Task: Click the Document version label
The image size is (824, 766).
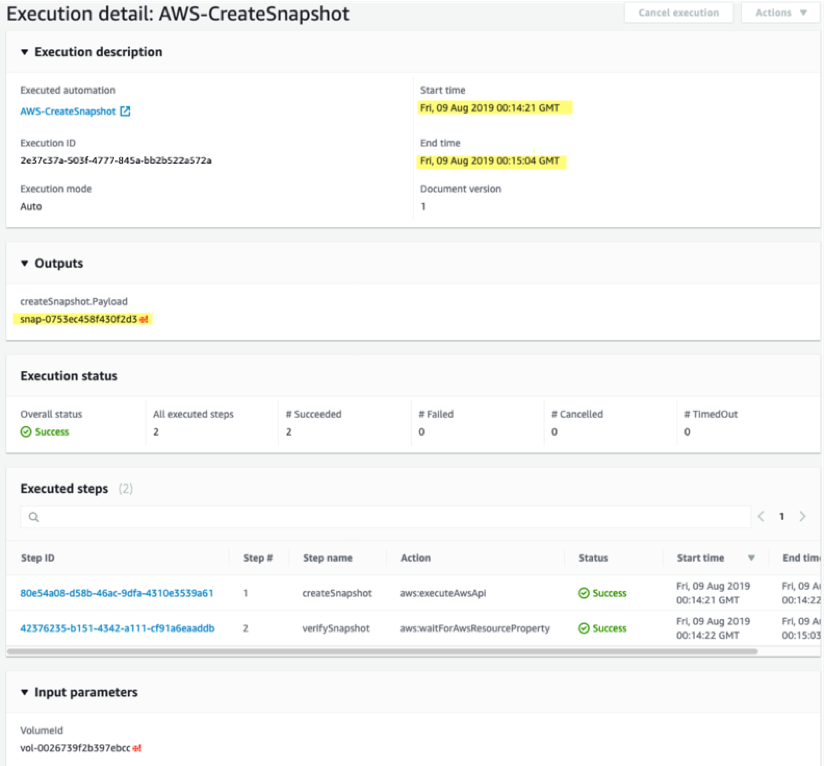Action: [460, 189]
